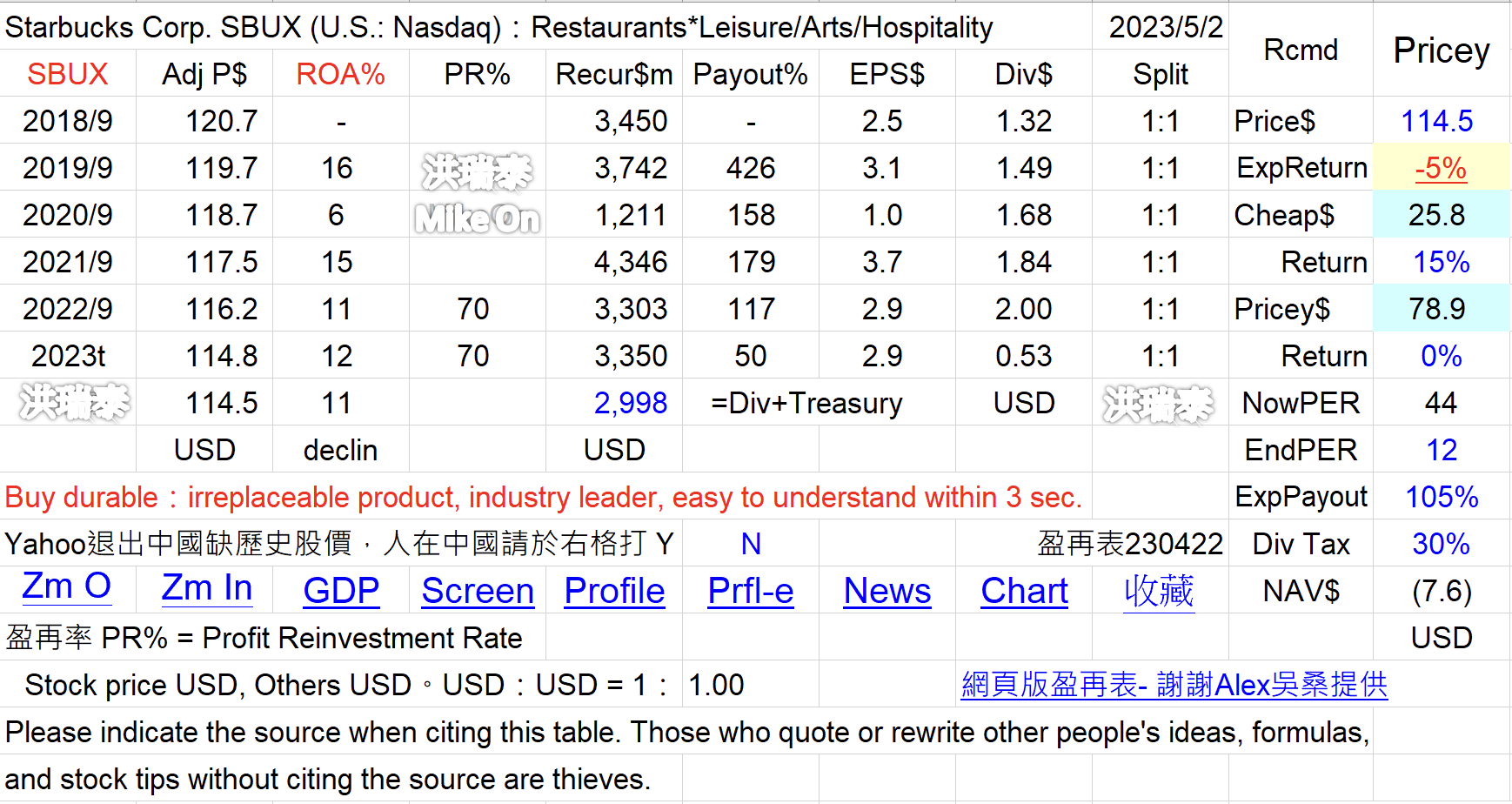Select the EndPER label cell
The width and height of the screenshot is (1512, 804).
click(x=1301, y=450)
